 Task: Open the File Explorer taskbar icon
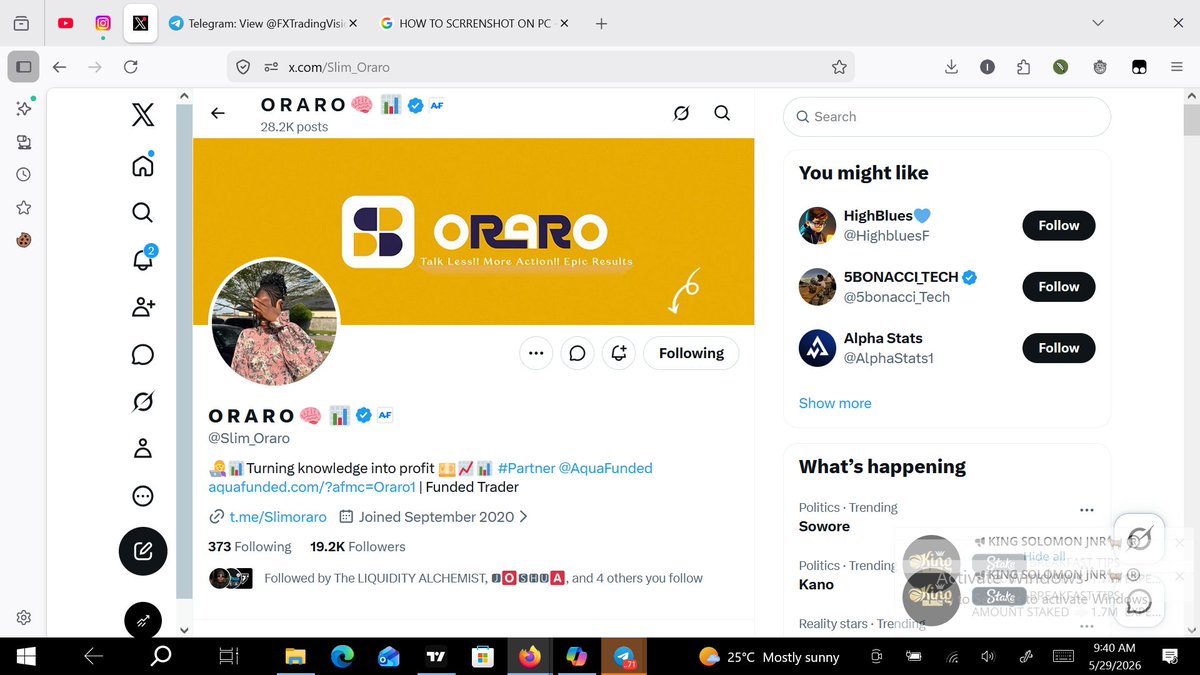coord(295,657)
